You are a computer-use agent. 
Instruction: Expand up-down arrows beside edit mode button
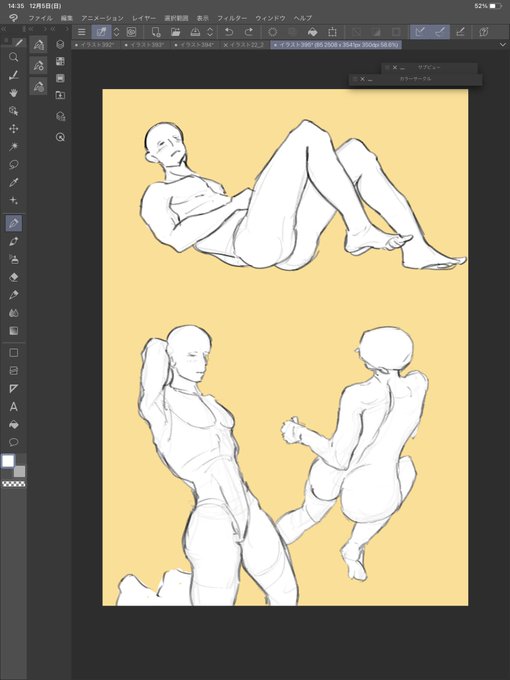tap(116, 32)
